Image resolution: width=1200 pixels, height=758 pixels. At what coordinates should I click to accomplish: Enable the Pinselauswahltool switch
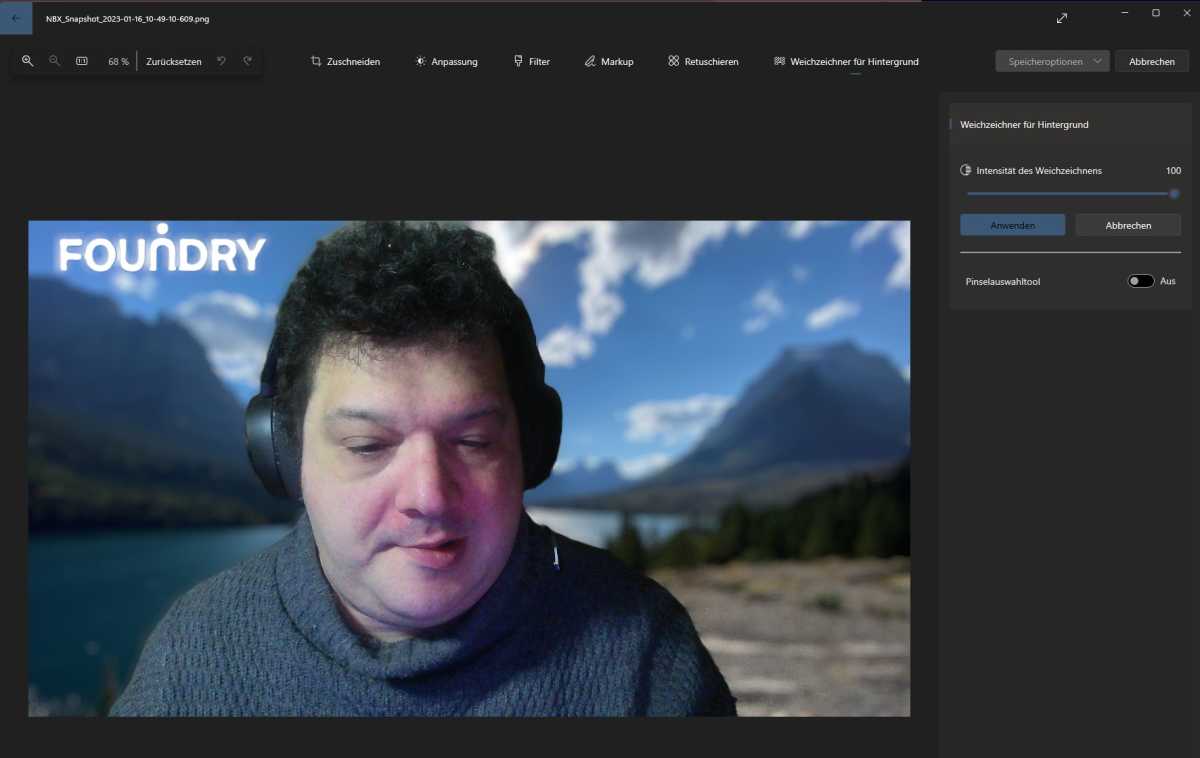click(x=1139, y=281)
